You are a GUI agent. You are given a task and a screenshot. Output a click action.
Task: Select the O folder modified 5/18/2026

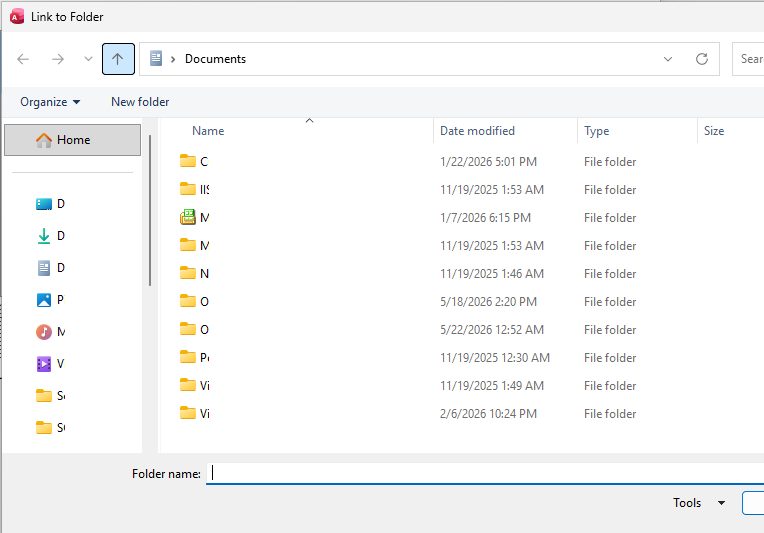click(x=194, y=301)
